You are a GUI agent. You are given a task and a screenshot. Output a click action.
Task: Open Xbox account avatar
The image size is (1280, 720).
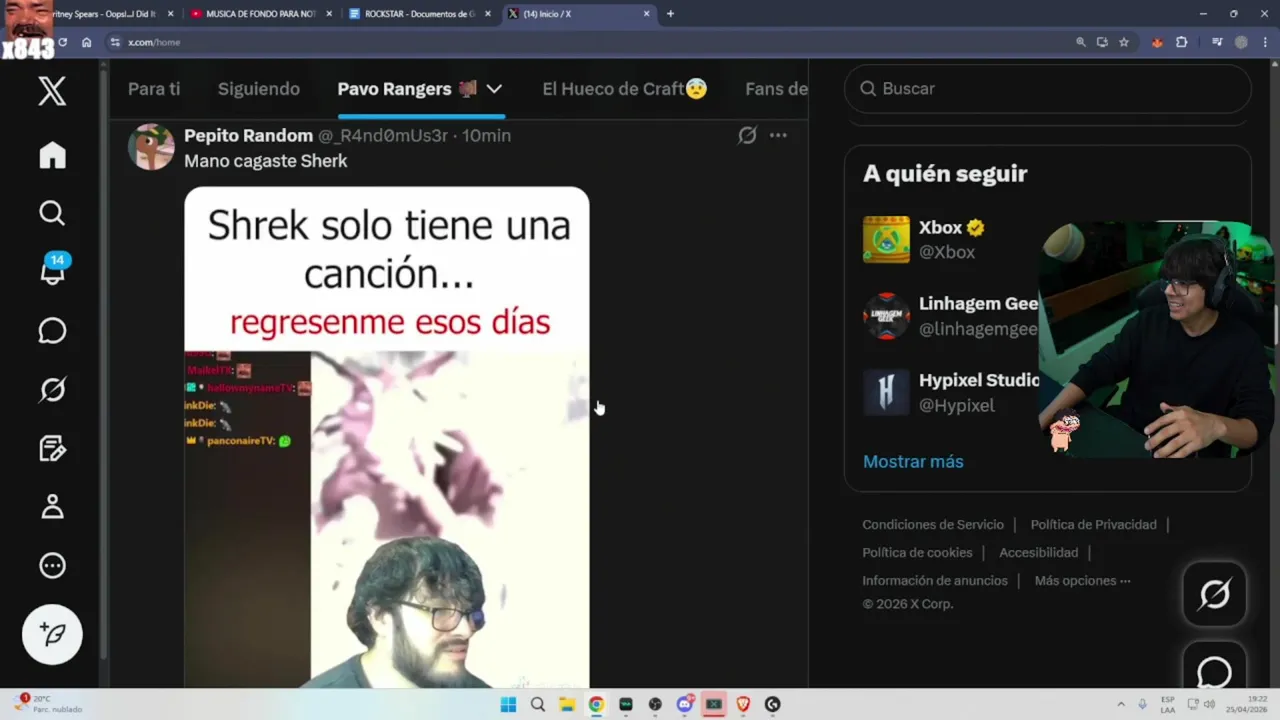click(886, 240)
